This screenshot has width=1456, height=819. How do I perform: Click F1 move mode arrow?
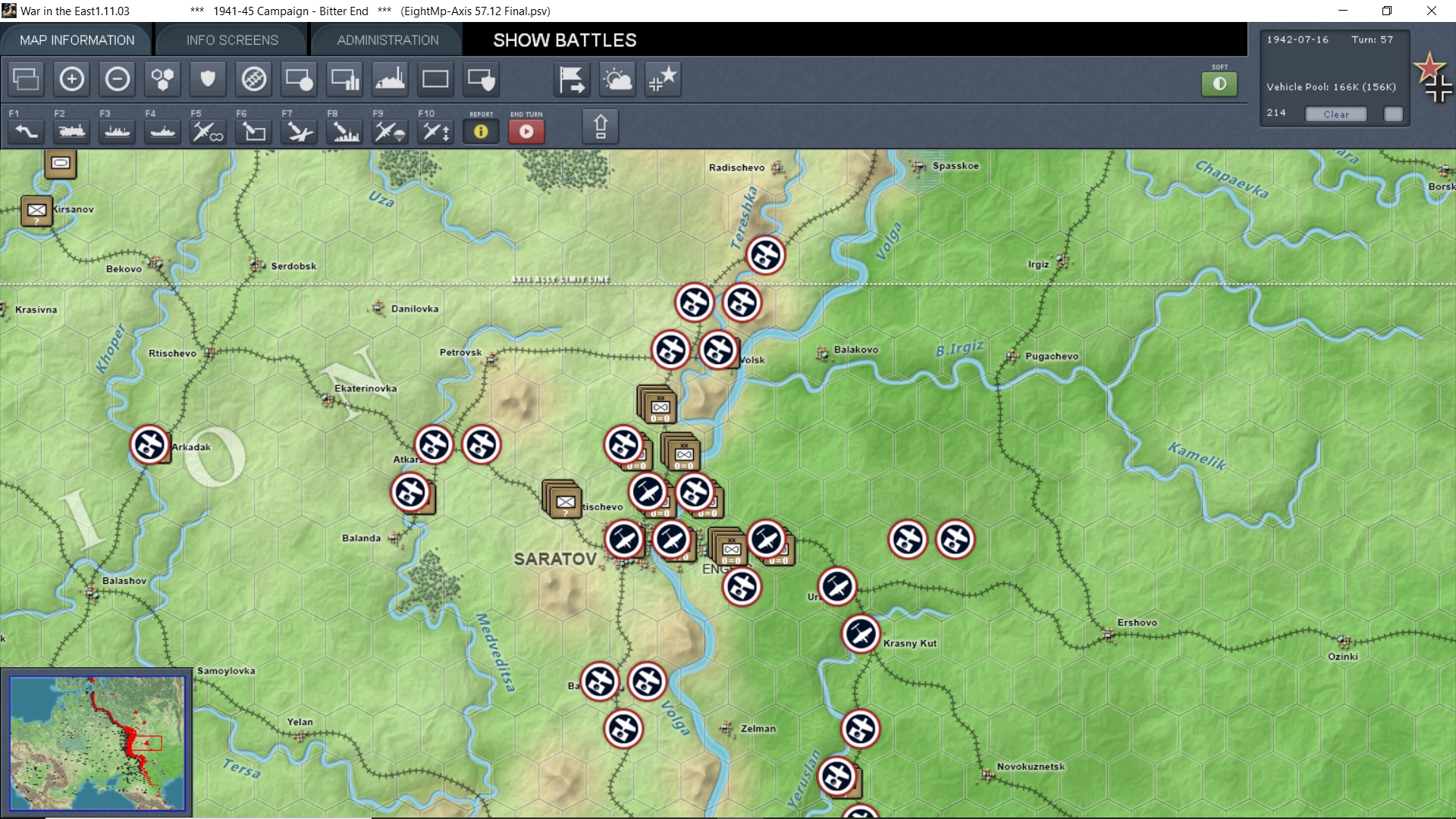coord(26,131)
